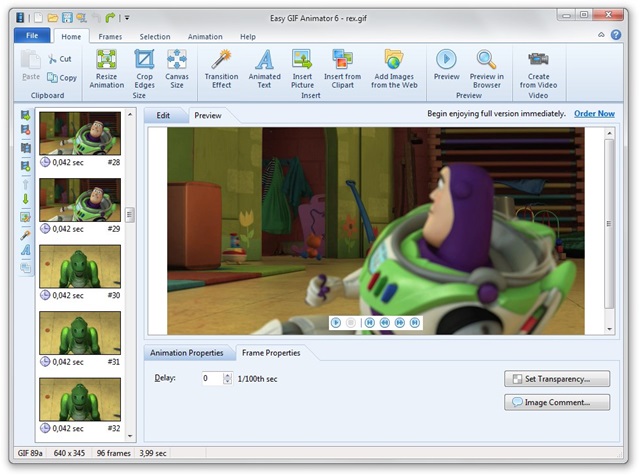Jump to last frame in preview controls
This screenshot has width=640, height=476.
415,323
